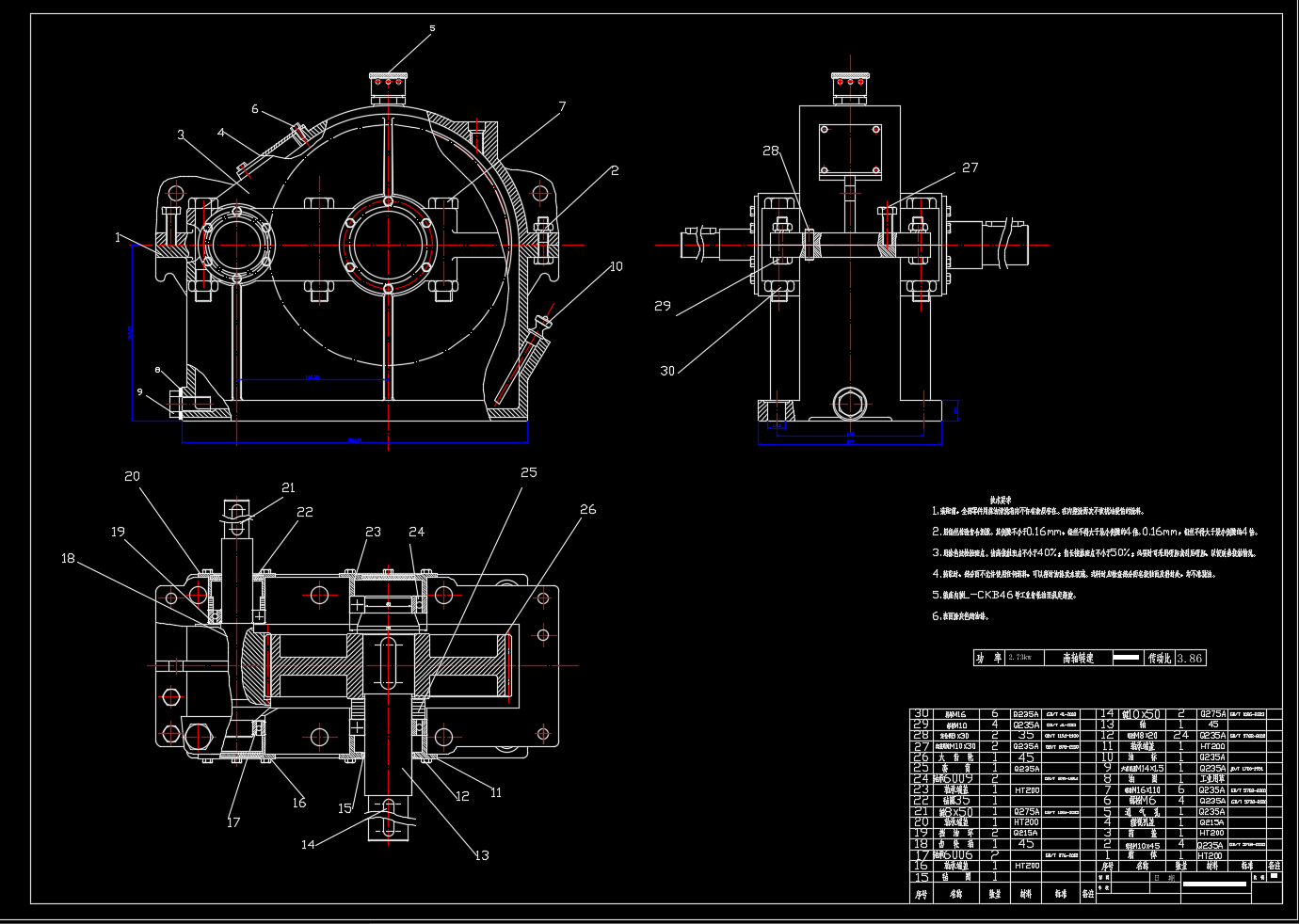Click callout number 27 in side view

tap(970, 167)
